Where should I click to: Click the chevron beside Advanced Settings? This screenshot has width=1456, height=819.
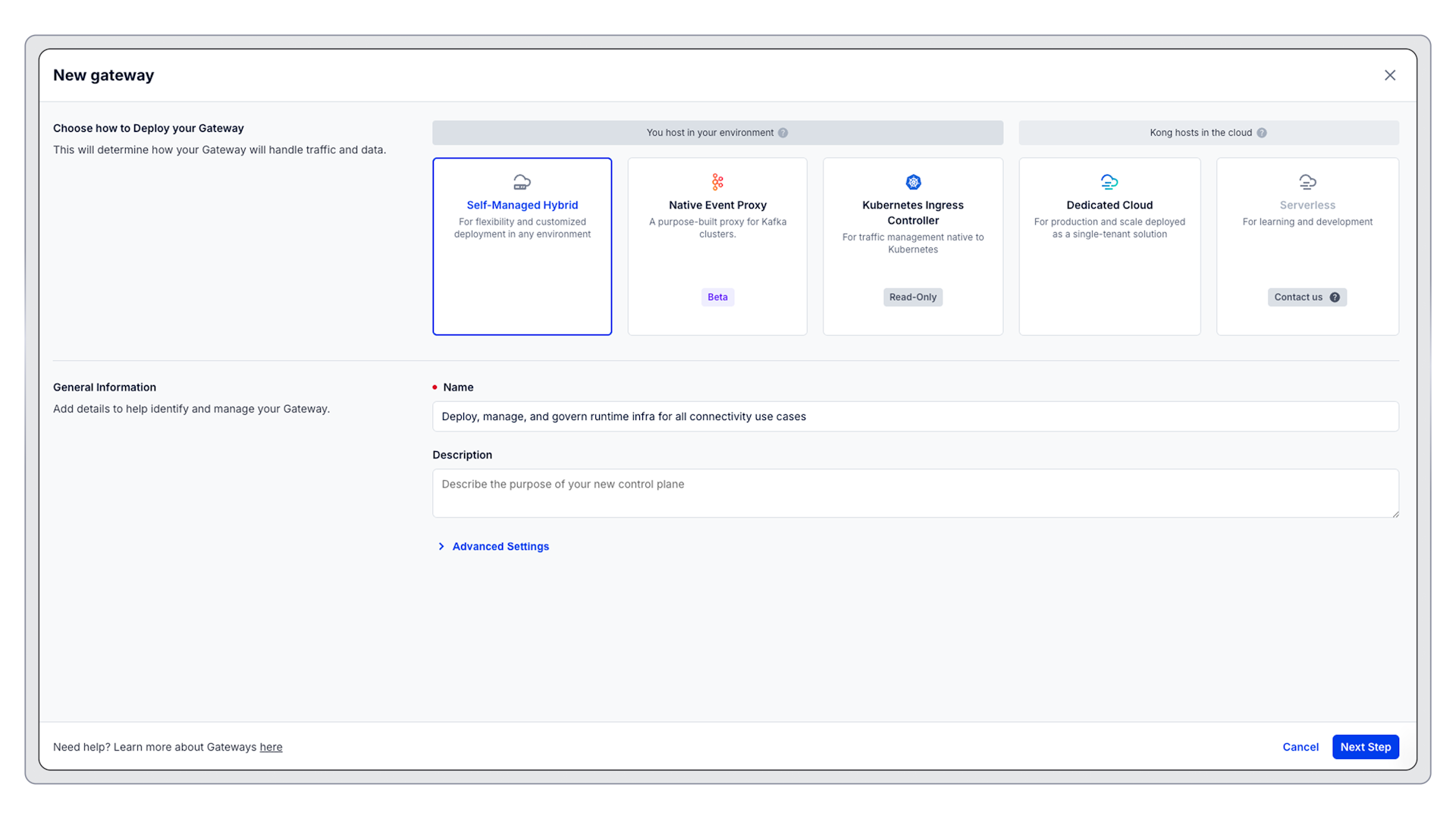441,546
